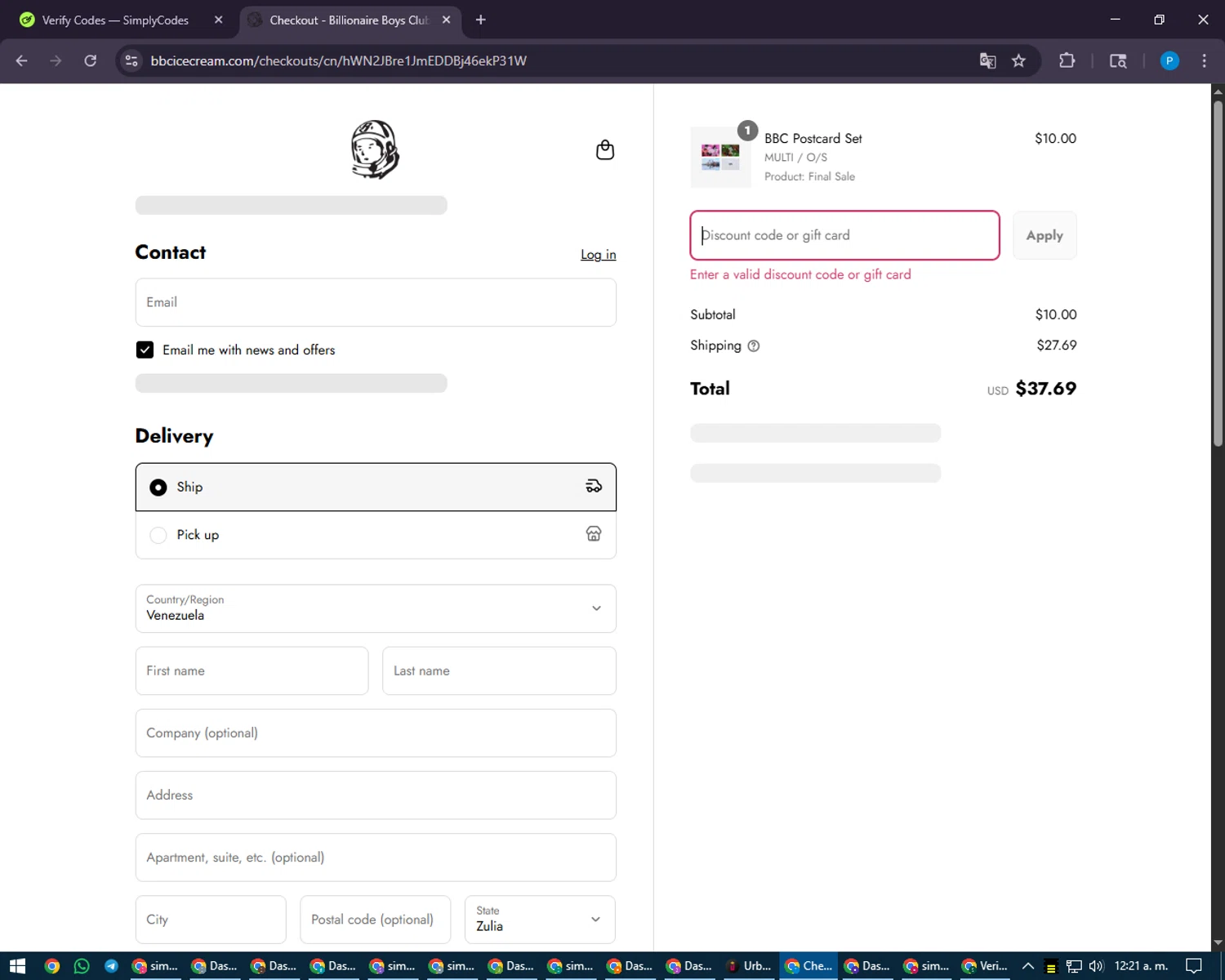The height and width of the screenshot is (980, 1225).
Task: Switch to the 'Urb...' taskbar window
Action: 749,966
